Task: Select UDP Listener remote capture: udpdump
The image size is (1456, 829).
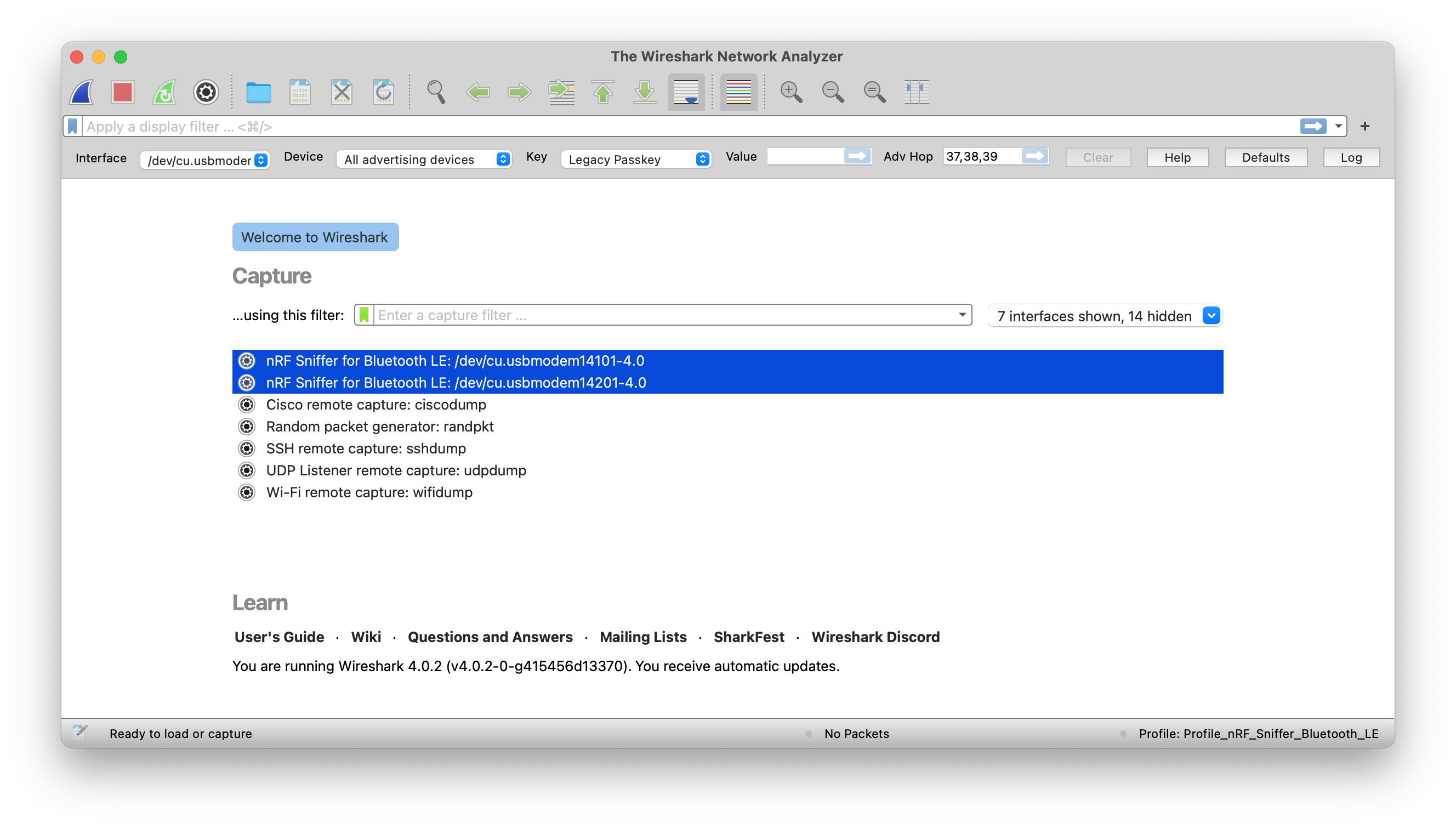Action: click(x=727, y=470)
